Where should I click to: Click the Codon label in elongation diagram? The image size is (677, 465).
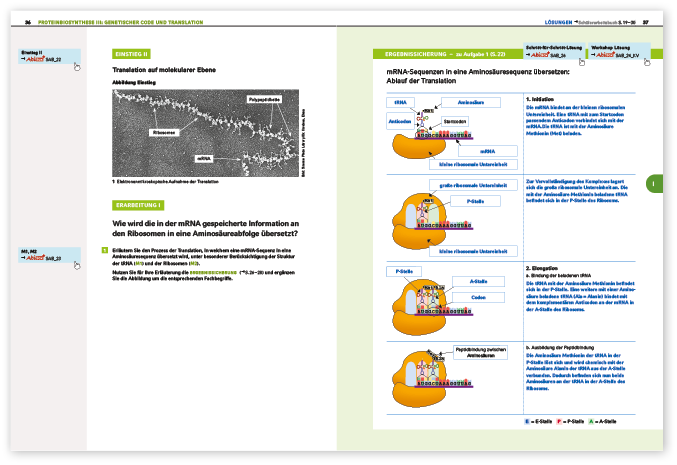tap(479, 297)
